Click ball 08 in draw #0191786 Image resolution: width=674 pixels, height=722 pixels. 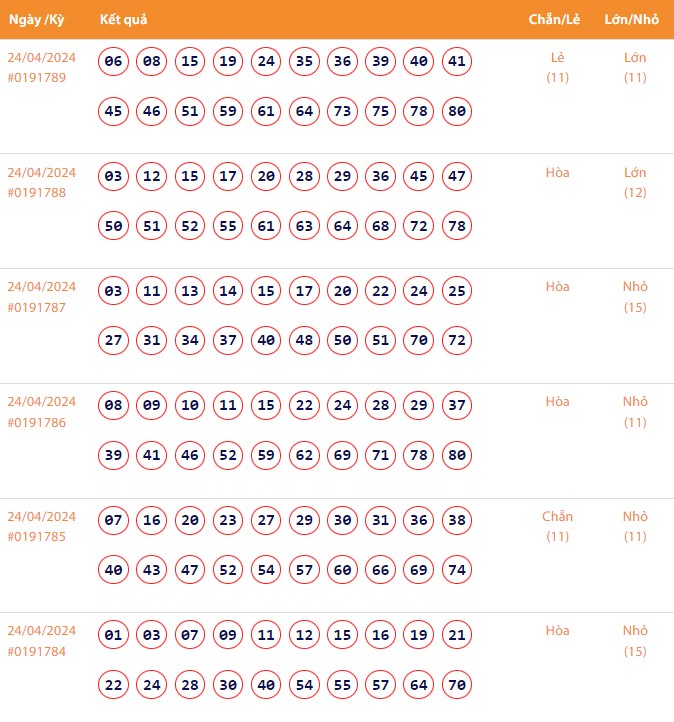(x=114, y=406)
